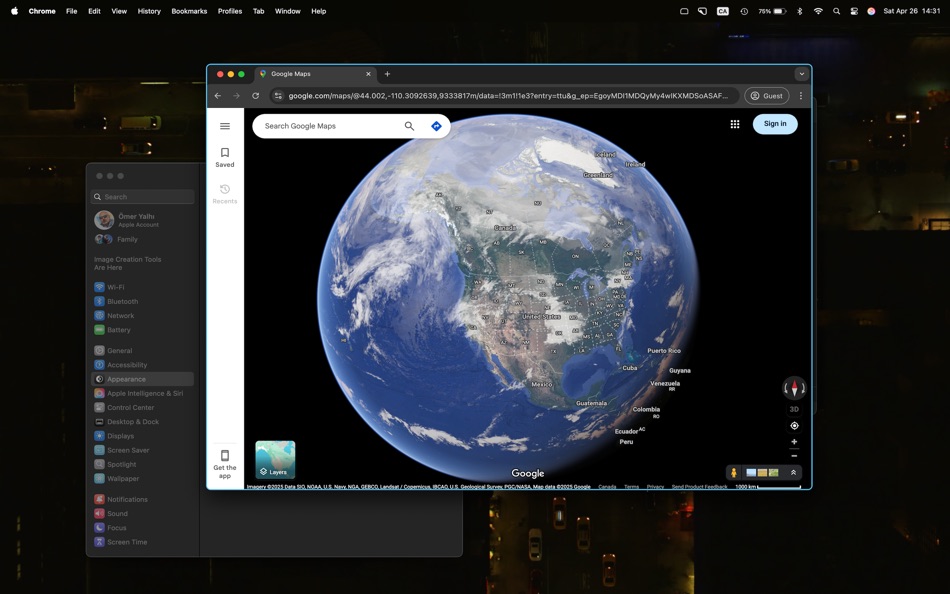950x594 pixels.
Task: Select the Street View pegman
Action: [734, 473]
